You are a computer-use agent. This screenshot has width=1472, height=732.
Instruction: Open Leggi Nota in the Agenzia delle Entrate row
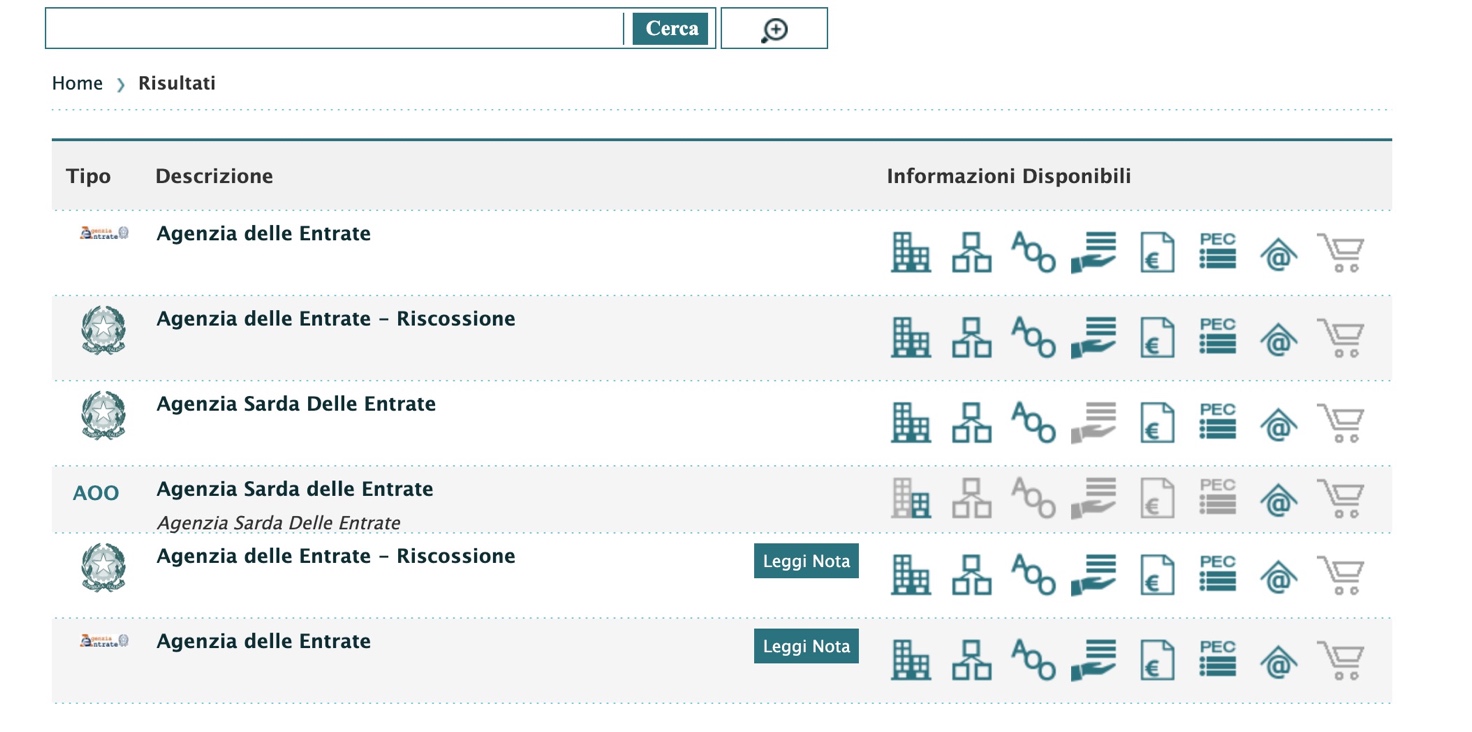806,646
